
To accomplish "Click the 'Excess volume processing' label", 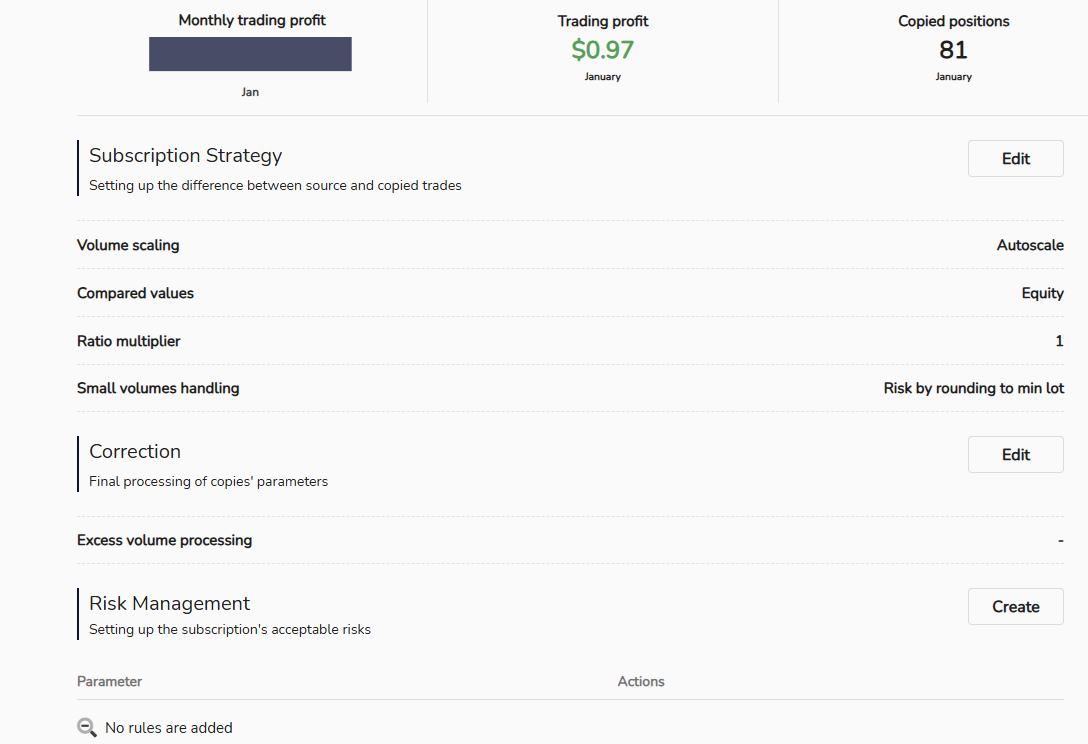I will pos(164,540).
